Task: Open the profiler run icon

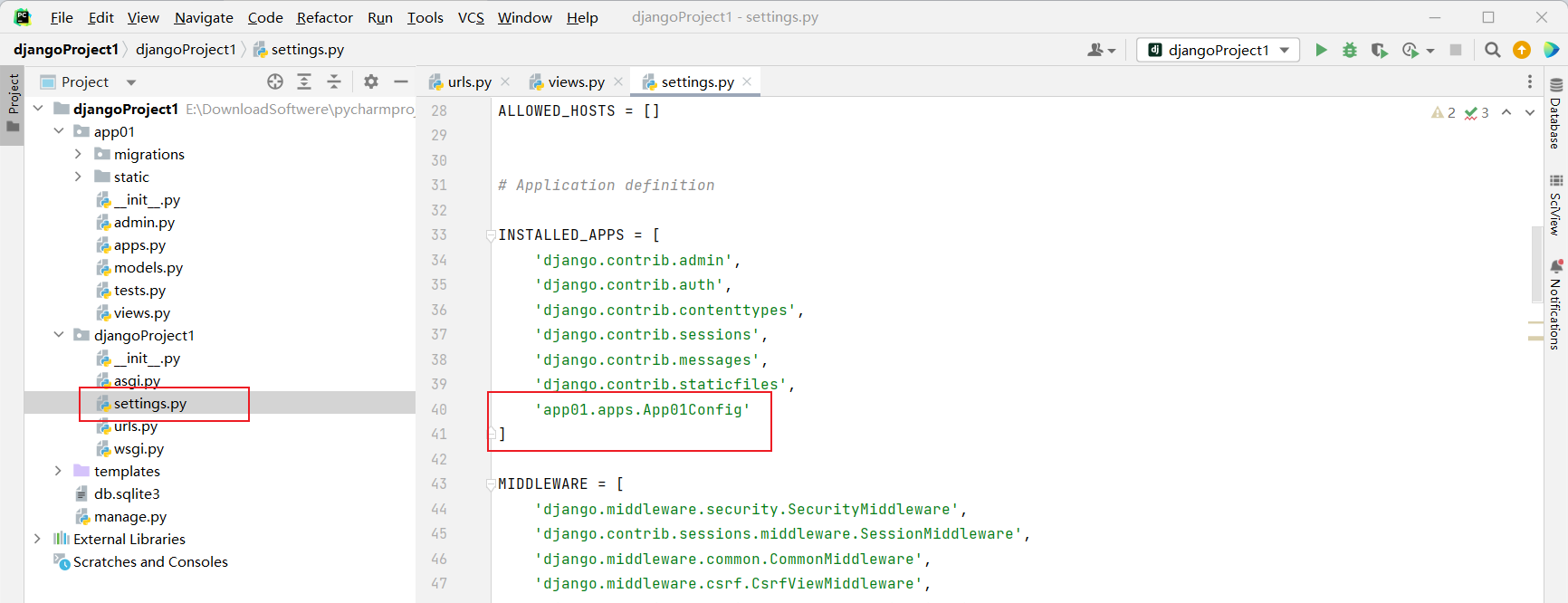Action: tap(1410, 50)
